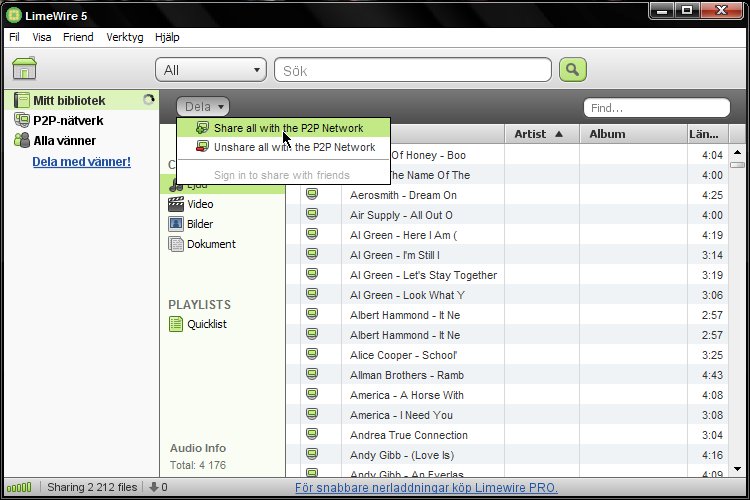750x500 pixels.
Task: Click the song list scroll down arrow
Action: (737, 469)
